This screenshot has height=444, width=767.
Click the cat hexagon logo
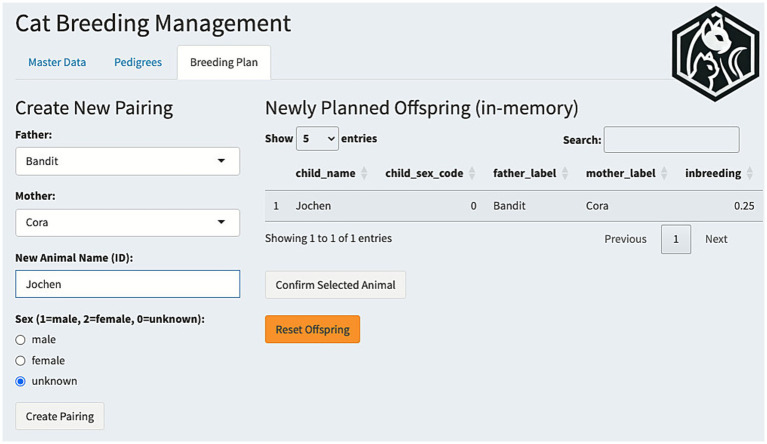pyautogui.click(x=716, y=54)
